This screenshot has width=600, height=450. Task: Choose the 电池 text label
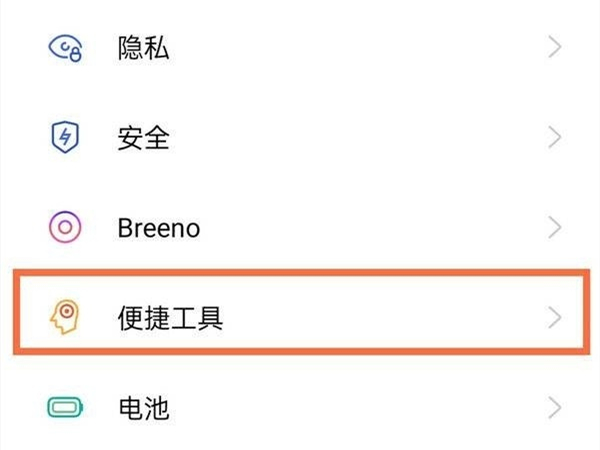pyautogui.click(x=142, y=408)
